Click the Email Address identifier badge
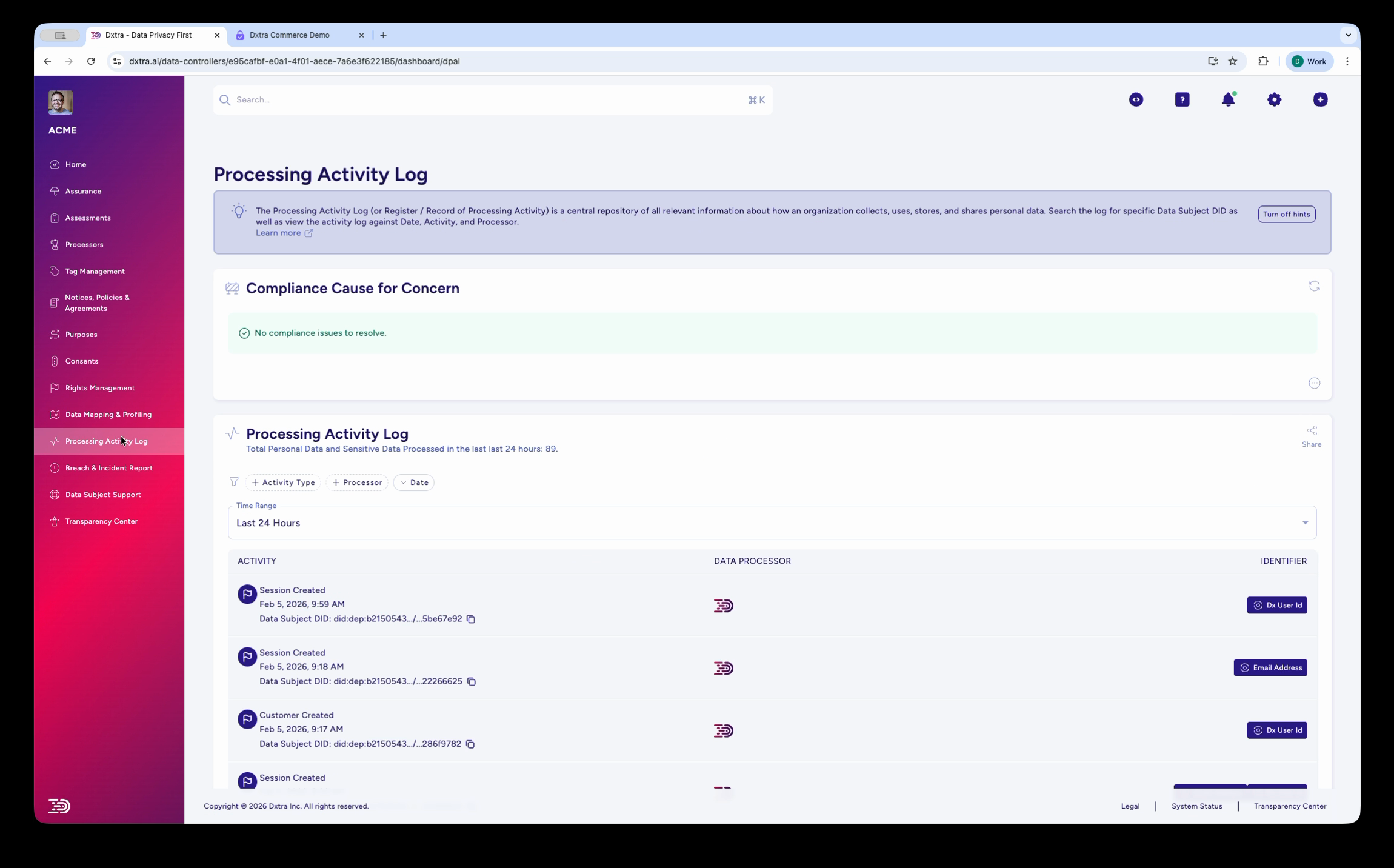 pyautogui.click(x=1270, y=667)
